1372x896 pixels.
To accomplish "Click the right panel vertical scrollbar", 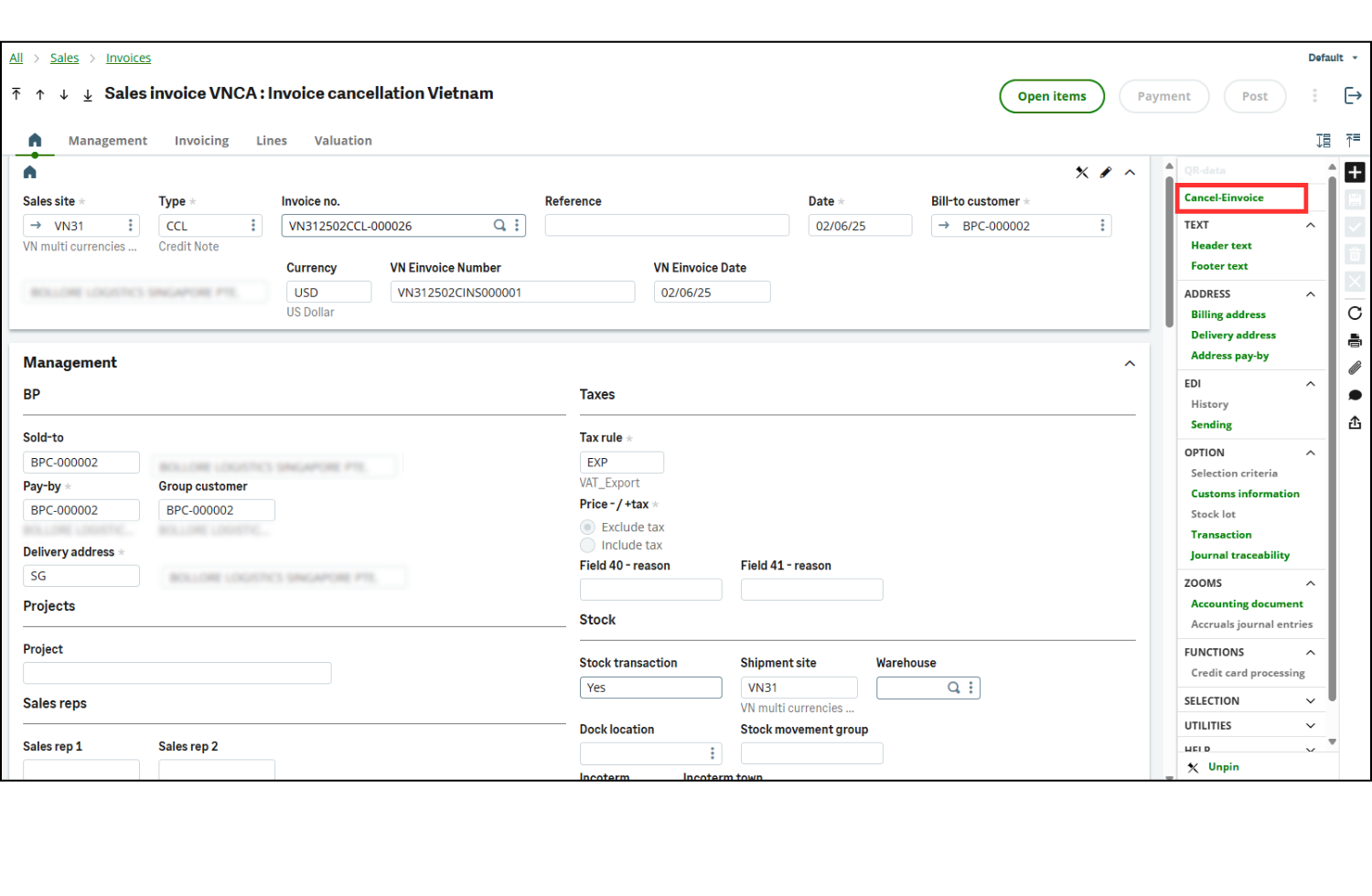I will tap(1332, 439).
